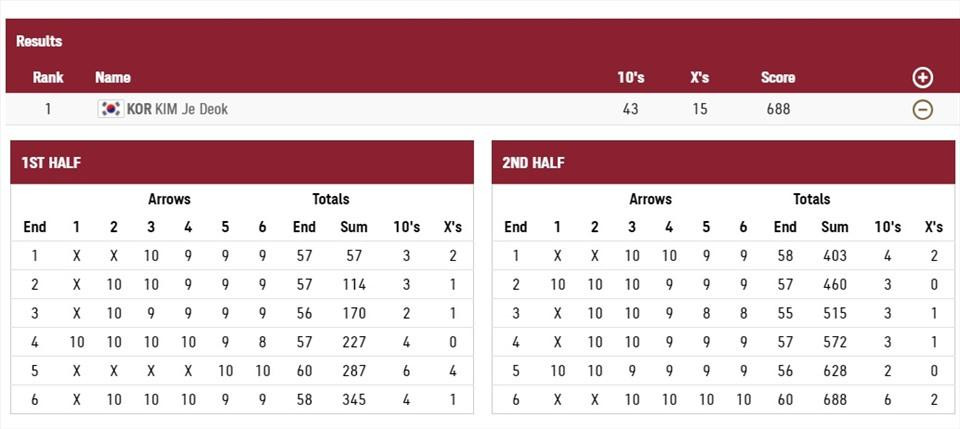Click the 10's header in the Results bar
Image resolution: width=960 pixels, height=429 pixels.
630,78
